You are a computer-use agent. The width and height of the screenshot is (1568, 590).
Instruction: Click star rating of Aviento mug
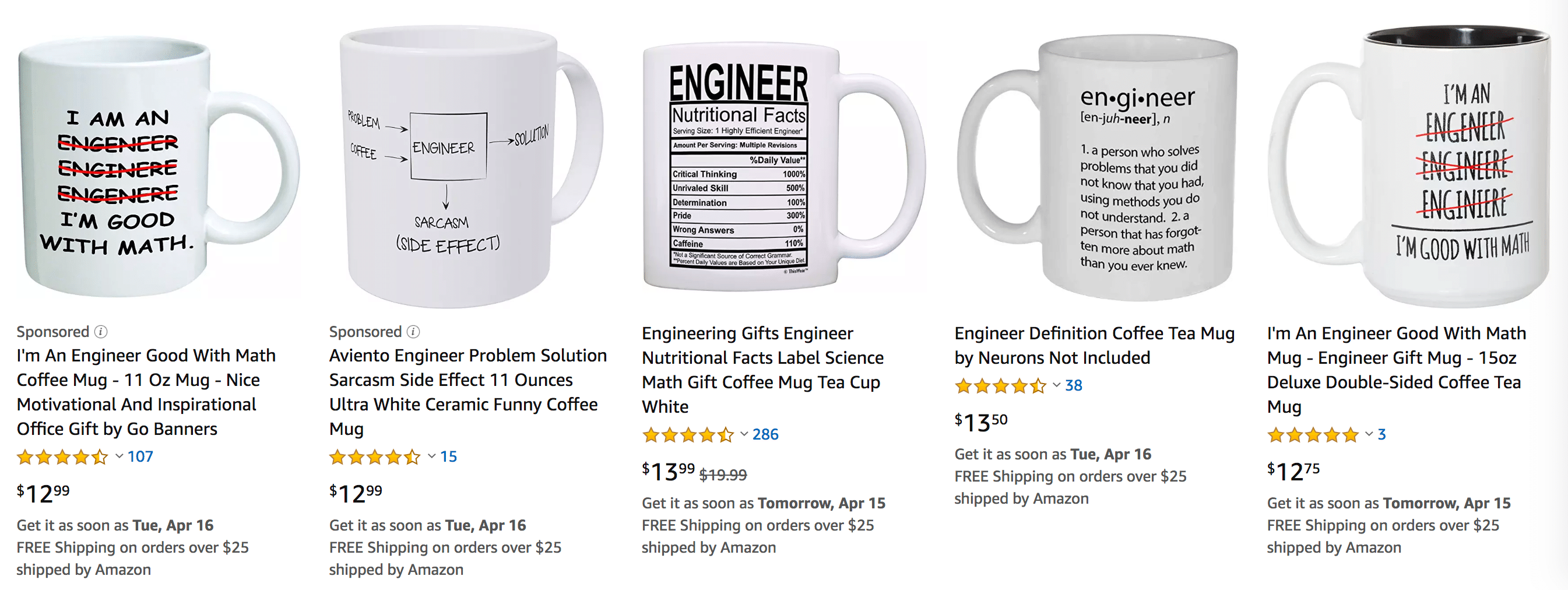tap(375, 456)
